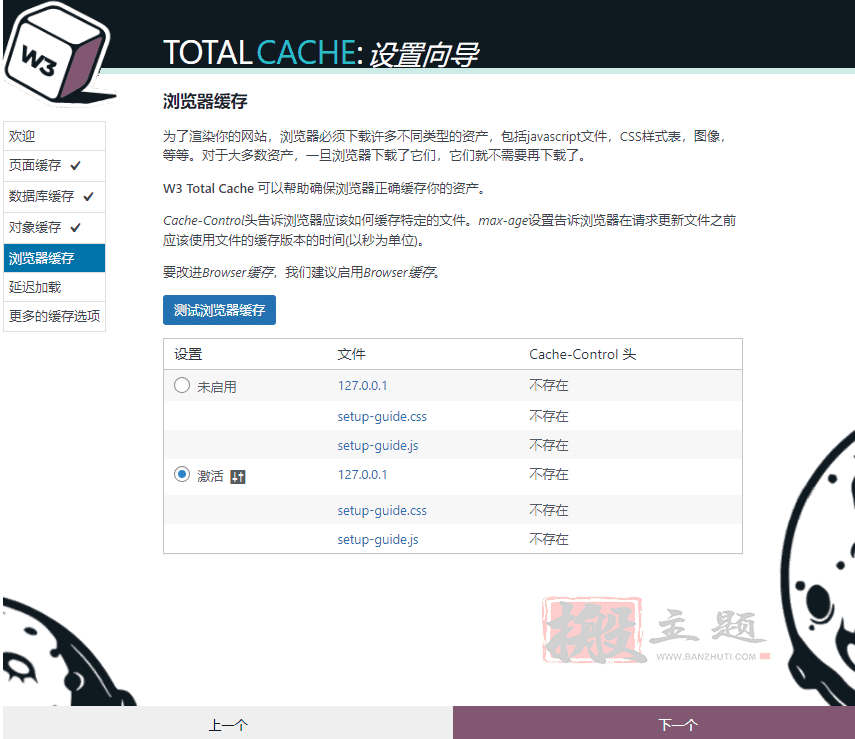Image resolution: width=855 pixels, height=739 pixels.
Task: Open the 对象缓存 step
Action: [x=55, y=228]
